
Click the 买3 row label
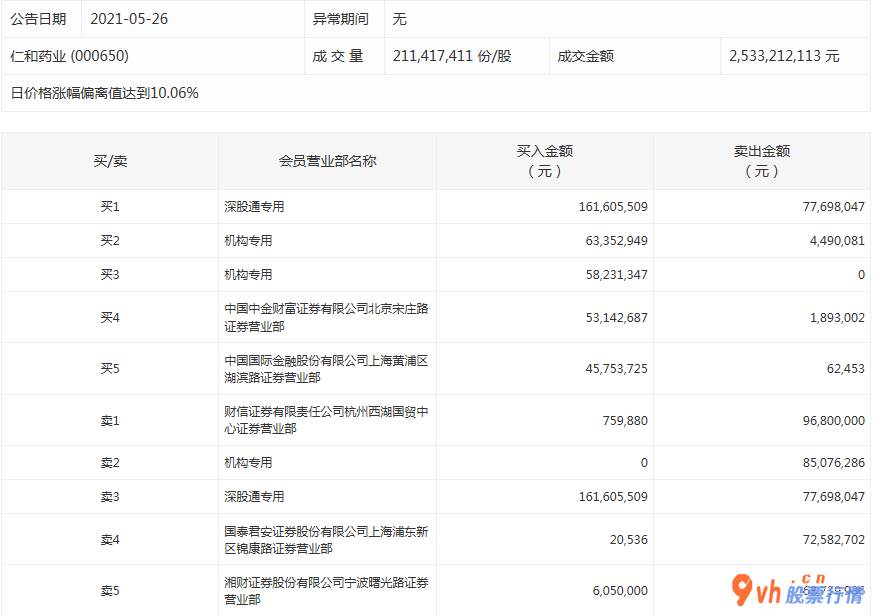click(110, 275)
